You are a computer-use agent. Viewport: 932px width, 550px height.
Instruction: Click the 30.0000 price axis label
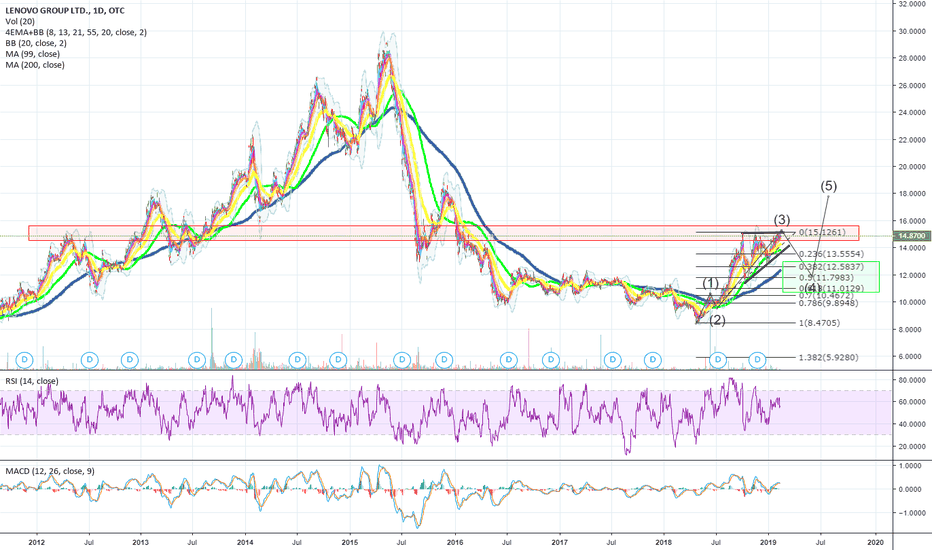click(x=912, y=31)
